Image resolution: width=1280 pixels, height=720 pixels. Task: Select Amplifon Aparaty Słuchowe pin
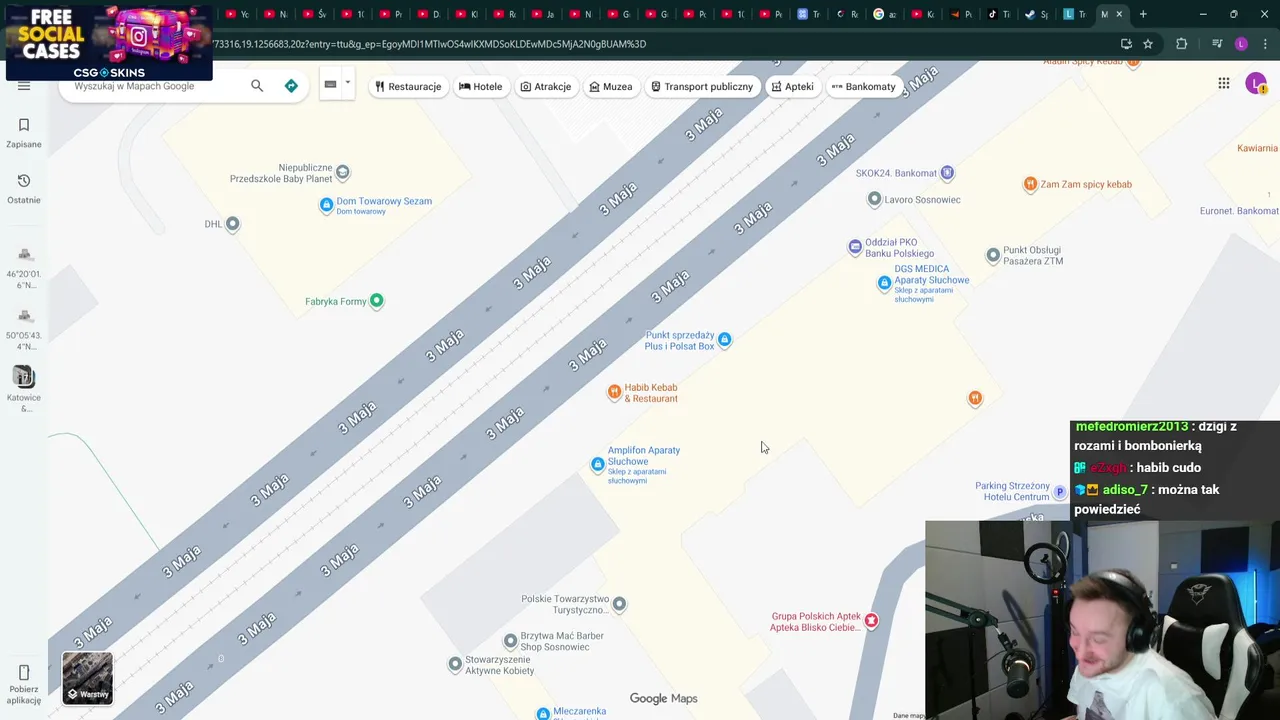click(x=598, y=464)
